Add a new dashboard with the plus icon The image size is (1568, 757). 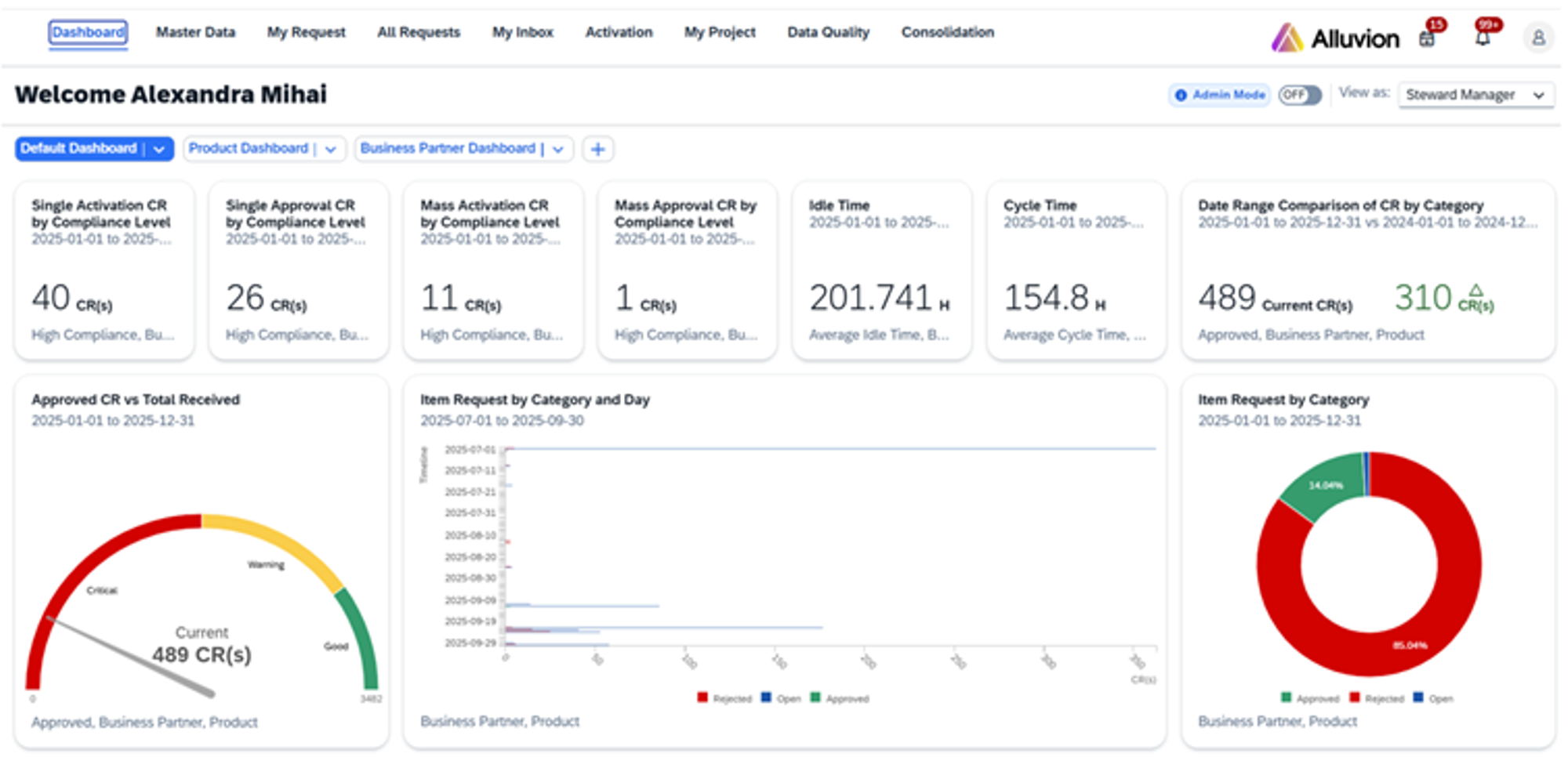pyautogui.click(x=599, y=148)
